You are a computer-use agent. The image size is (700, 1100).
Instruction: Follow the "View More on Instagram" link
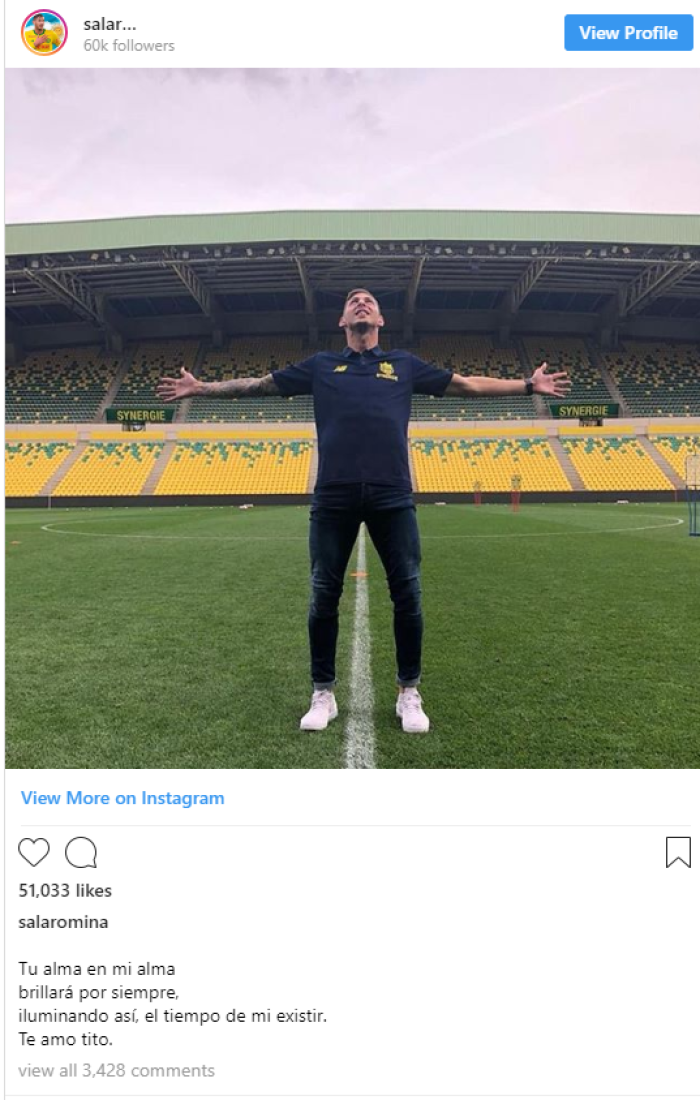123,798
